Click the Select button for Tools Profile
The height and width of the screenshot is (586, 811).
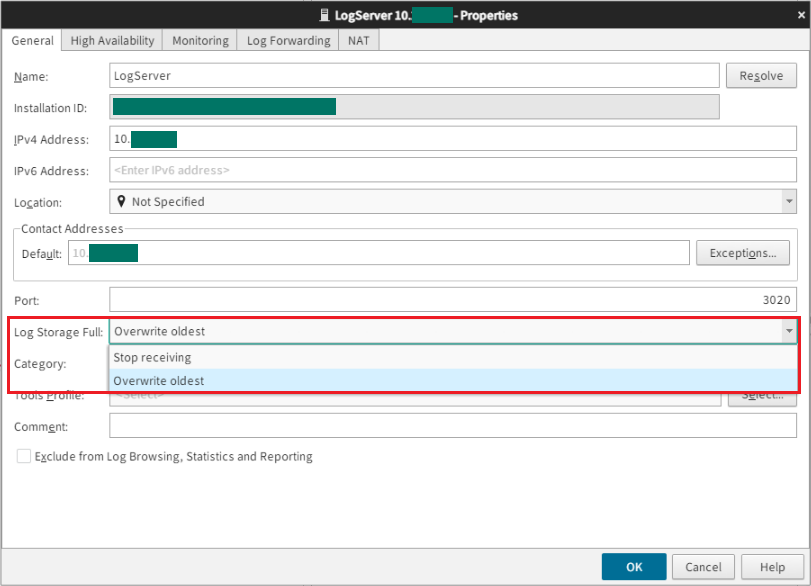click(x=761, y=395)
